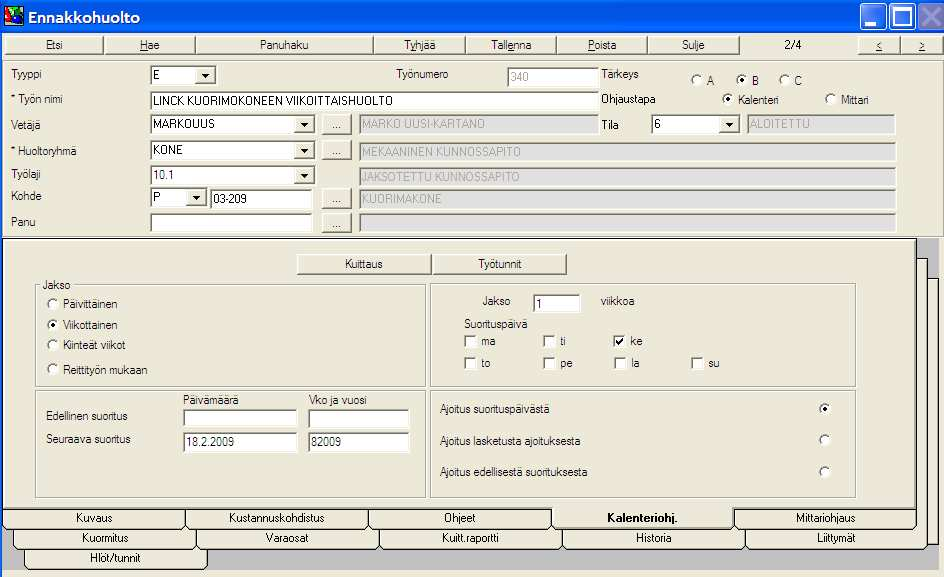Open the Kuitt.raportti tab
This screenshot has height=577, width=944.
pyautogui.click(x=470, y=538)
